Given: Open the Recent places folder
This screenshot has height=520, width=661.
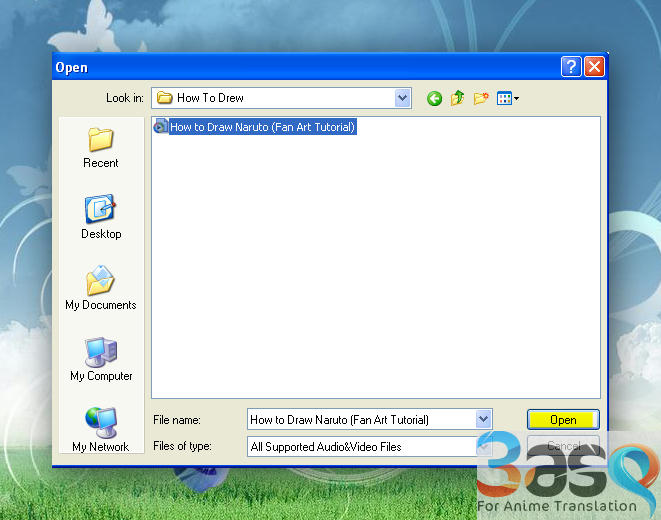Looking at the screenshot, I should 101,148.
